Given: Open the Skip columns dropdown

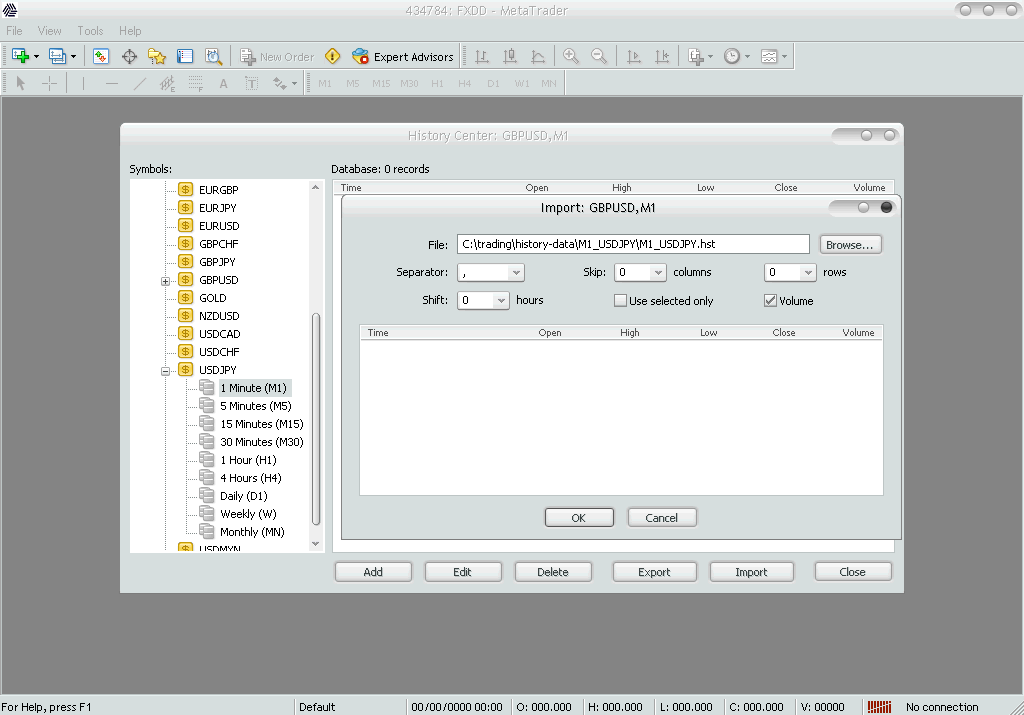Looking at the screenshot, I should pyautogui.click(x=658, y=272).
